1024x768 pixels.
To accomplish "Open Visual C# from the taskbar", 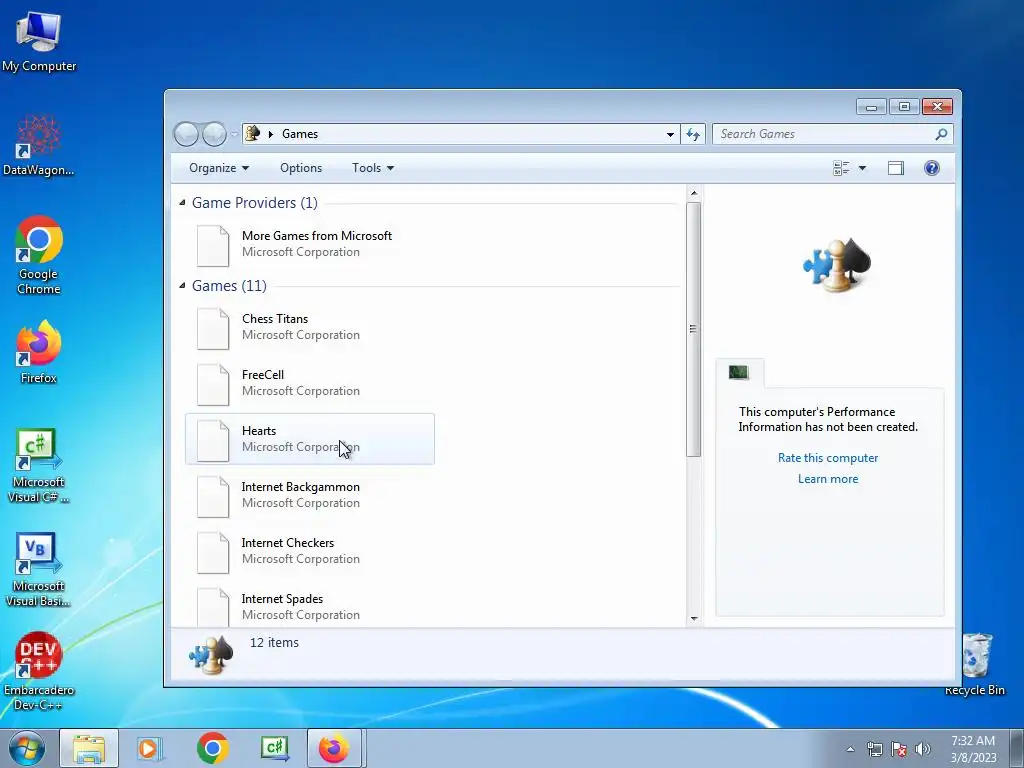I will (275, 748).
